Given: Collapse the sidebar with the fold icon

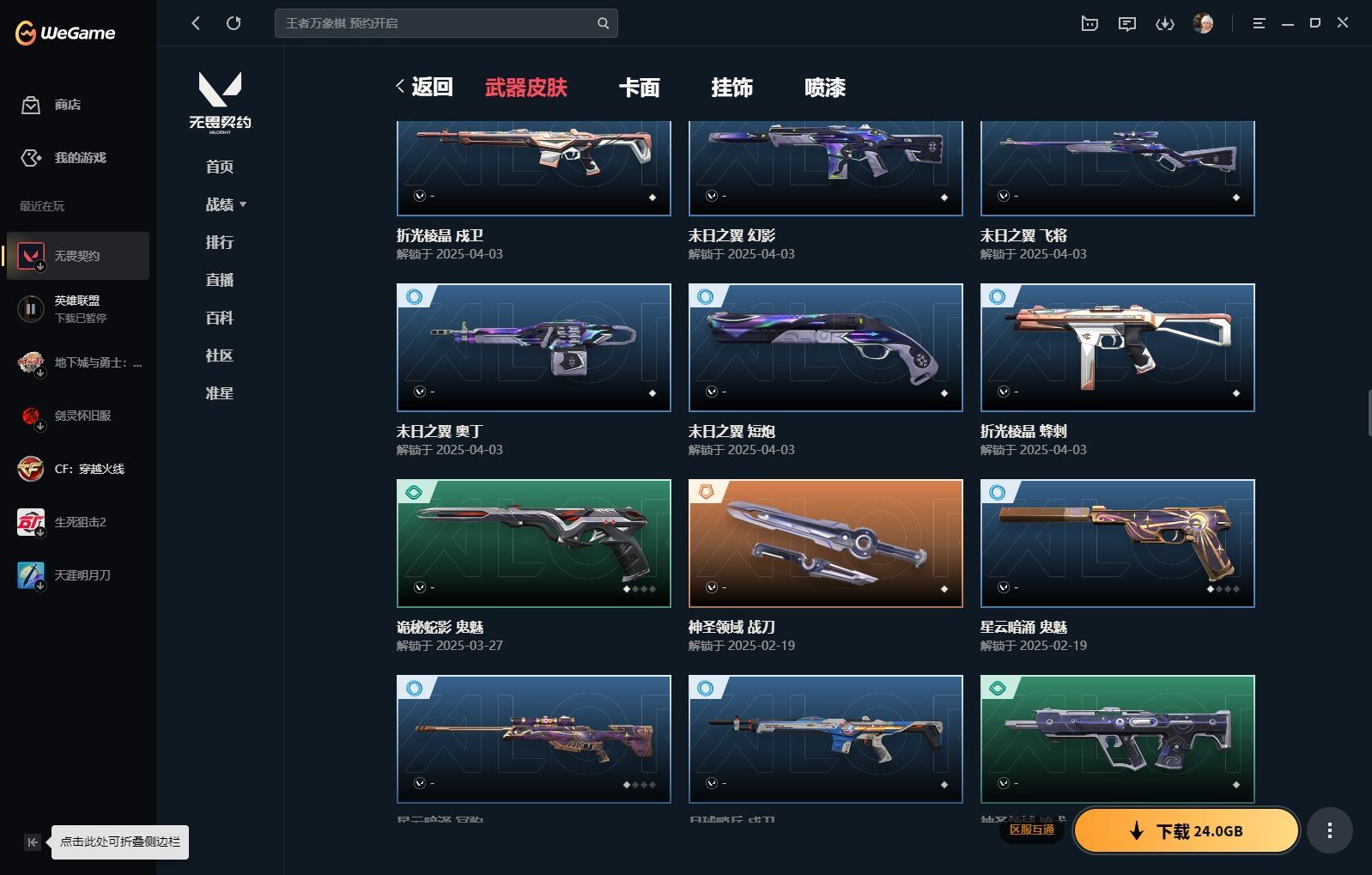Looking at the screenshot, I should tap(32, 842).
